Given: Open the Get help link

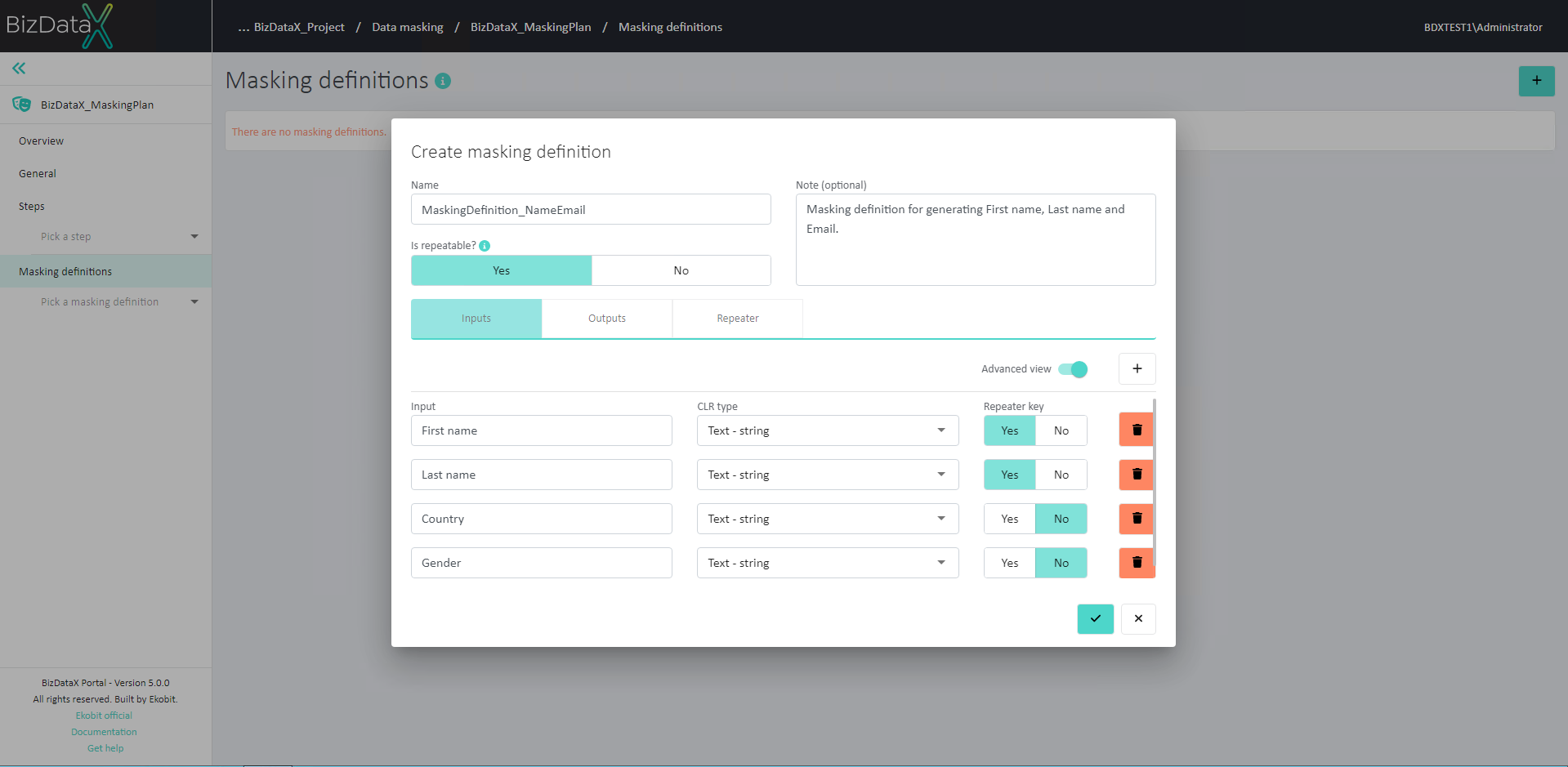Looking at the screenshot, I should click(105, 748).
